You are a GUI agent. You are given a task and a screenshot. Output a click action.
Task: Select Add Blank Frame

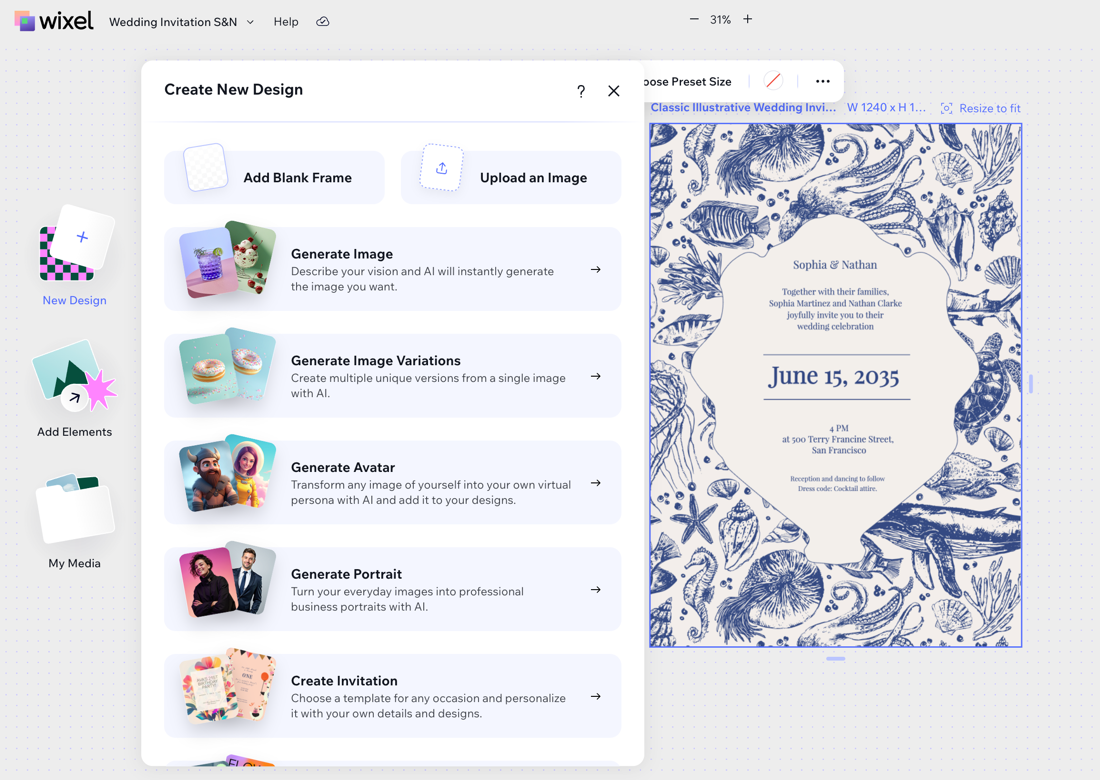274,177
